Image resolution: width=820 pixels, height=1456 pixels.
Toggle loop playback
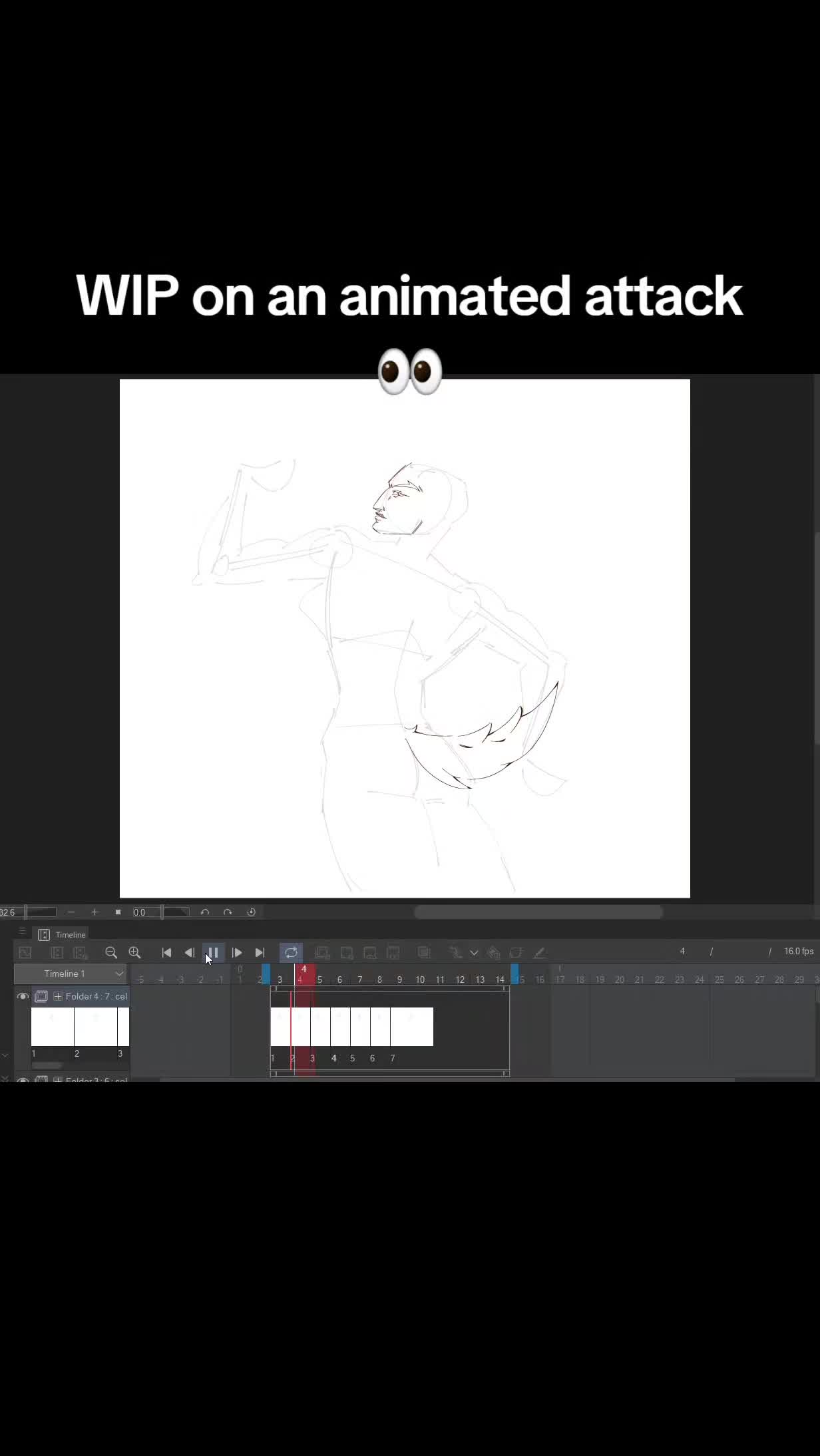click(x=291, y=953)
